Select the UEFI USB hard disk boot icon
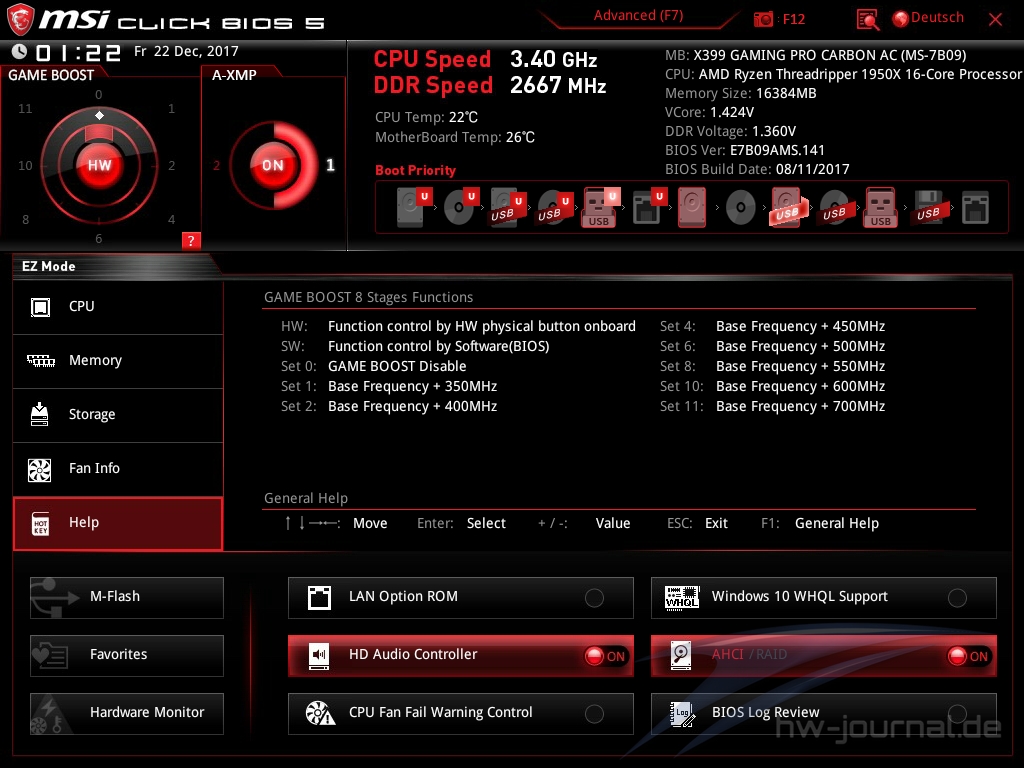 [x=507, y=207]
